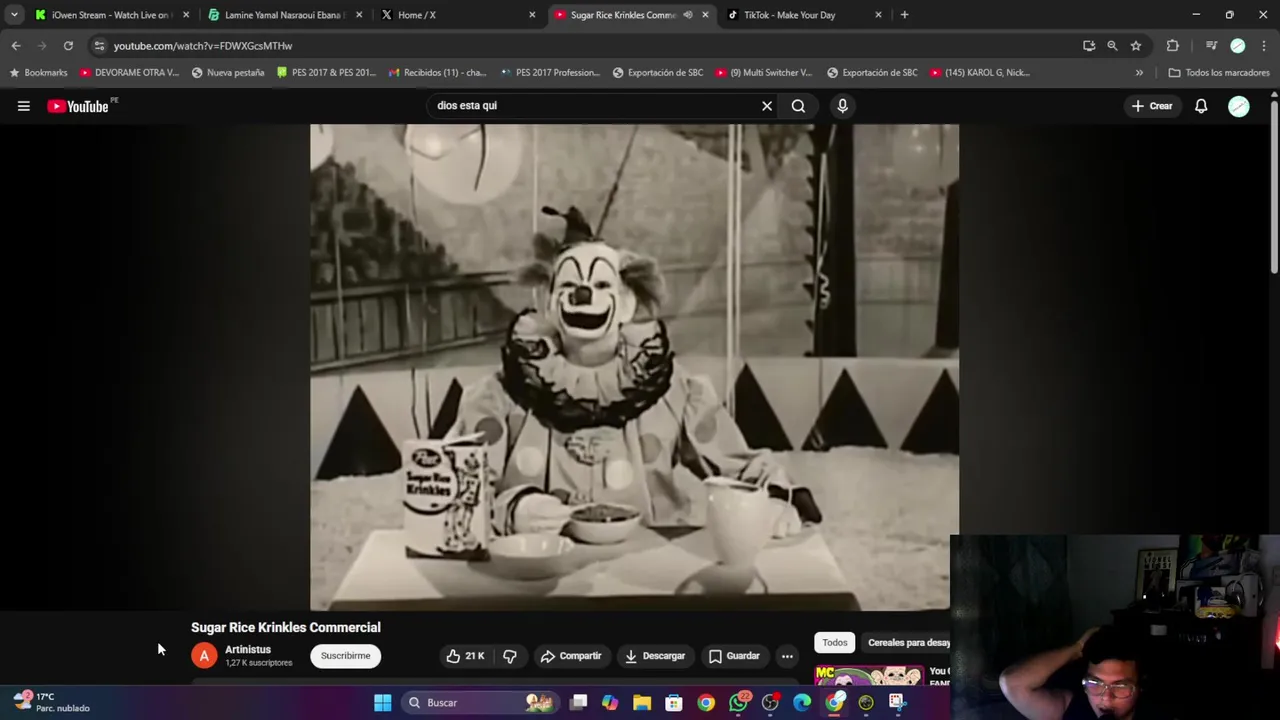Launch Microsoft Edge from the taskbar

coord(802,703)
